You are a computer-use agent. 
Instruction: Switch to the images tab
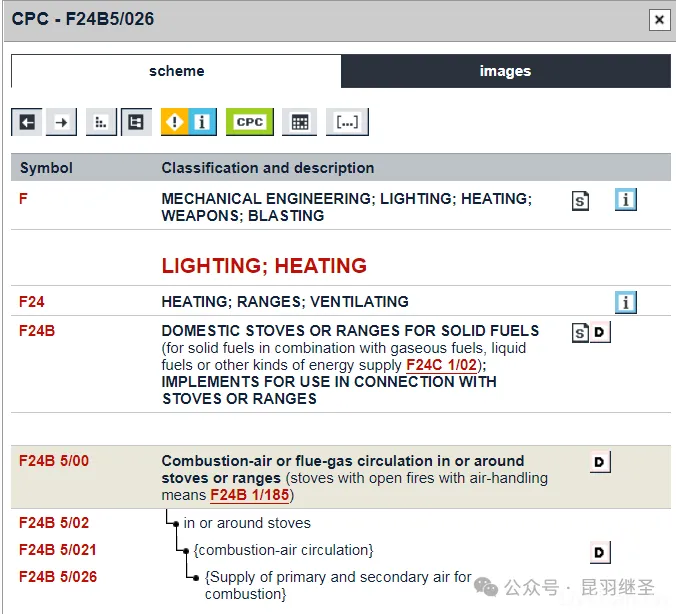coord(505,71)
